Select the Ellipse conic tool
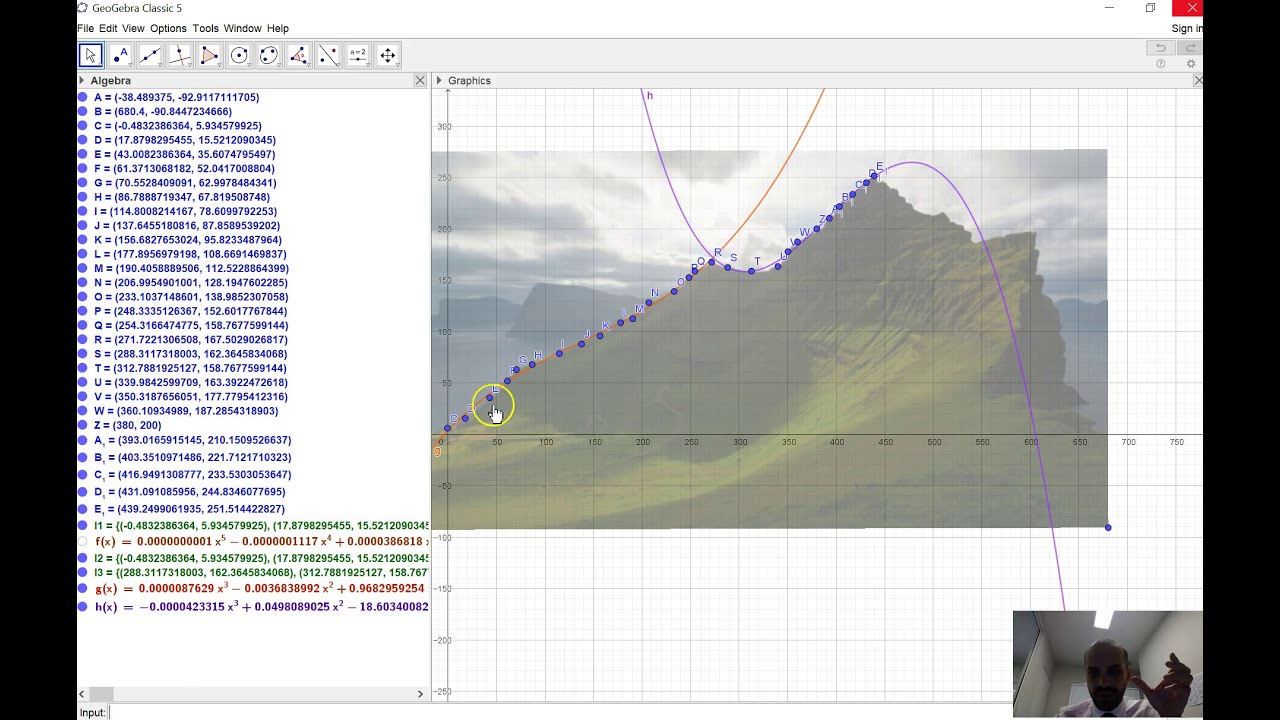This screenshot has height=720, width=1280. coord(269,56)
